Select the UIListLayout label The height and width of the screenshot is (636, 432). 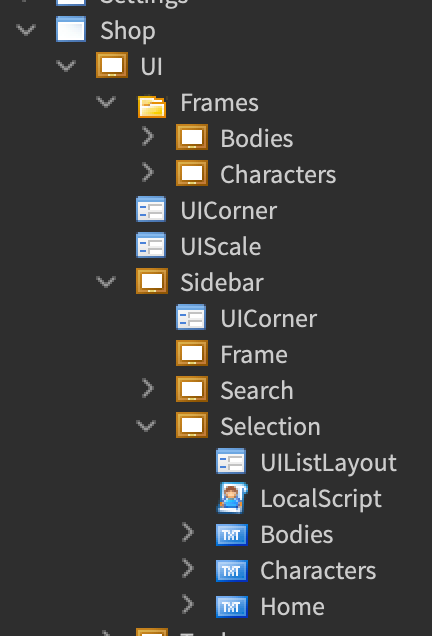pos(329,464)
